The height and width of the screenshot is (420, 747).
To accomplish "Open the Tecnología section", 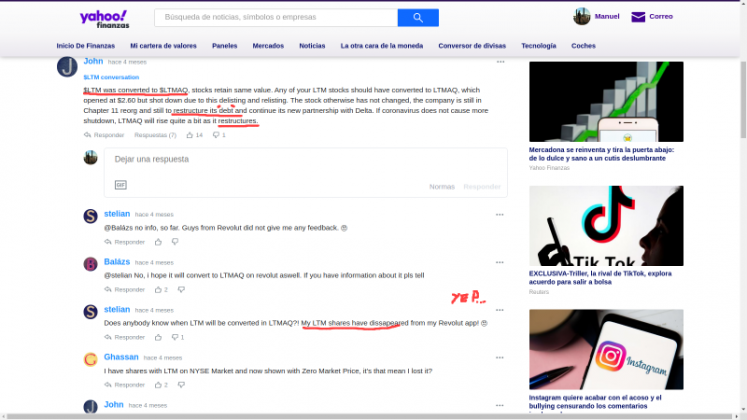I will 538,46.
